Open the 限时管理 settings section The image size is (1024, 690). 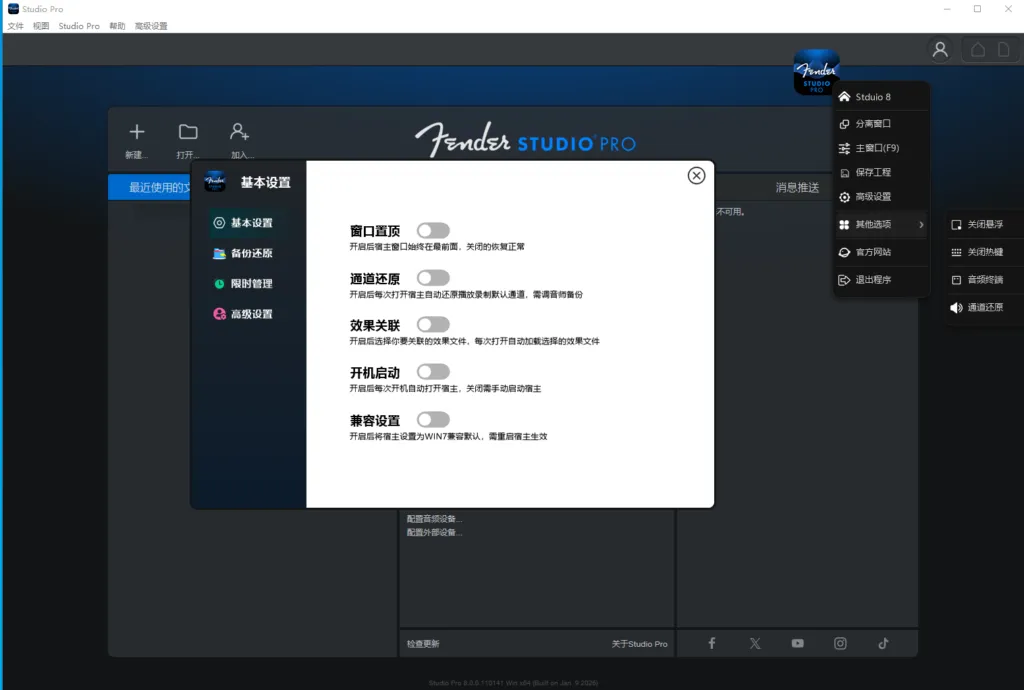pos(243,284)
